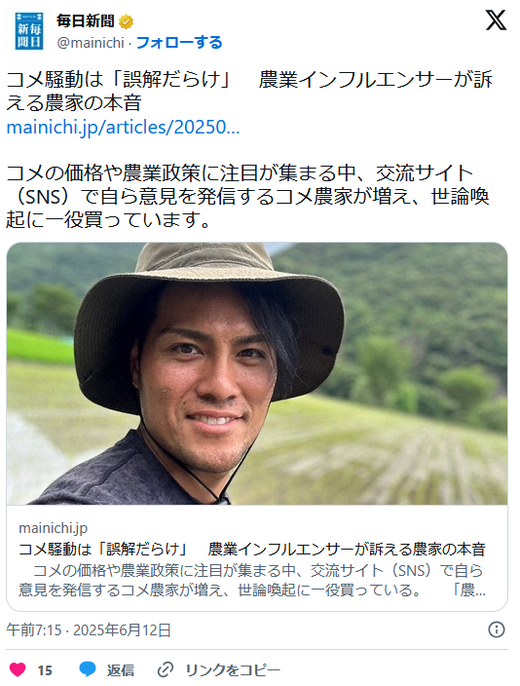This screenshot has height=686, width=520.
Task: Open the info circle icon
Action: [496, 630]
